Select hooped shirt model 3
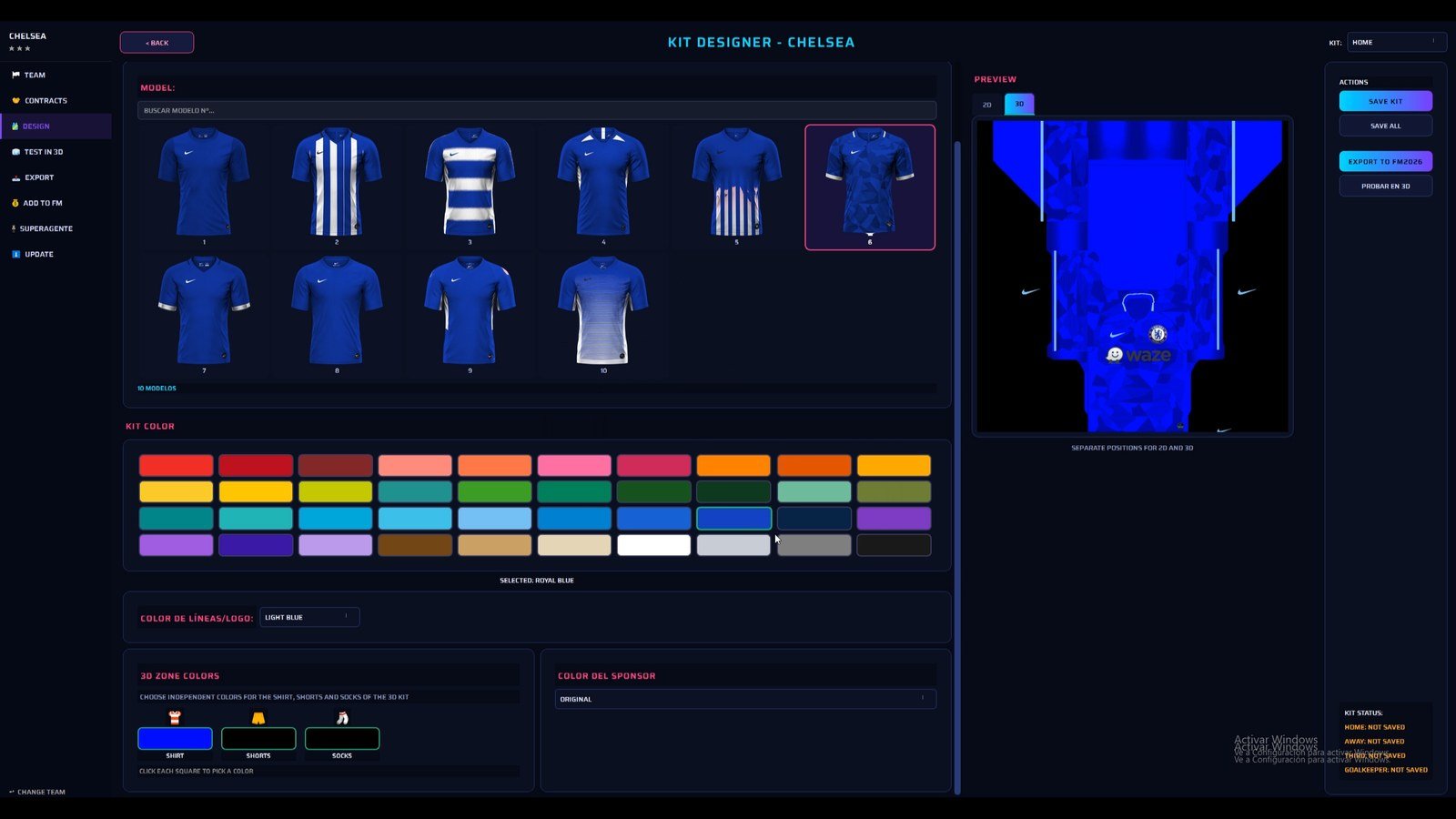The image size is (1456, 819). point(470,187)
